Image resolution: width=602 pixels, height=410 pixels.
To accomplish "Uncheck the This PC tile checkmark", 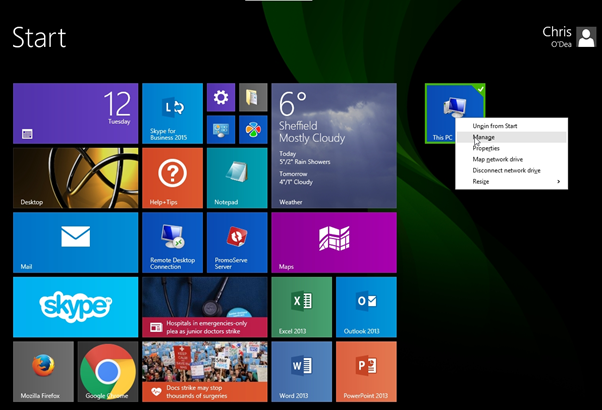I will 480,89.
